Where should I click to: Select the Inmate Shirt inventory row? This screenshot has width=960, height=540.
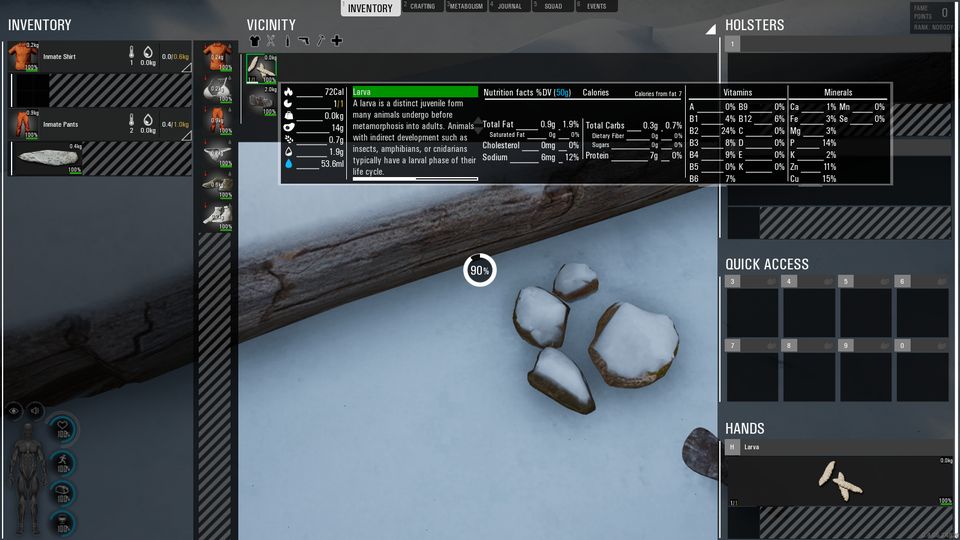[x=100, y=56]
